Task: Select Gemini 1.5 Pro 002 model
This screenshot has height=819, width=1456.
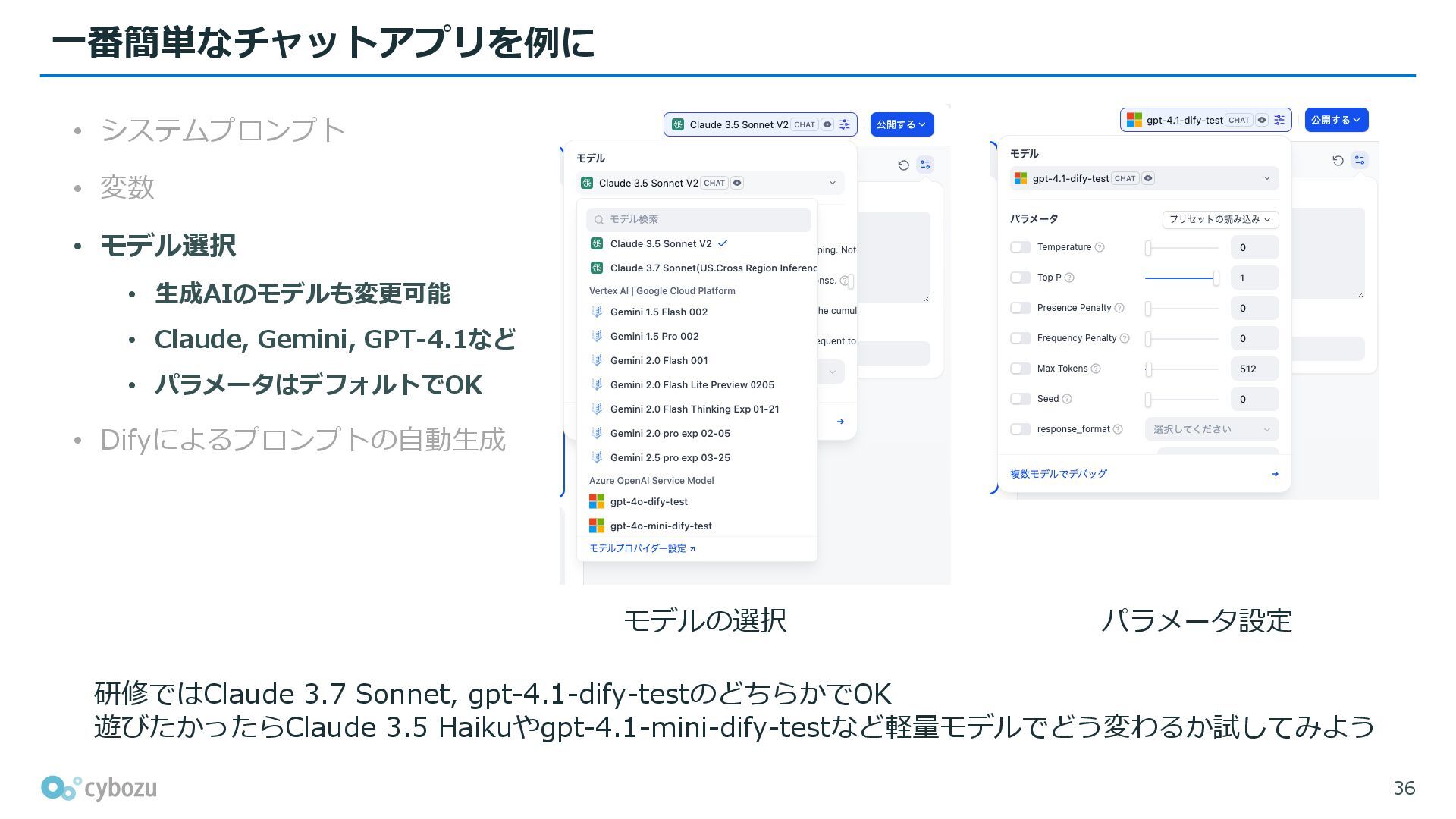Action: pos(697,336)
